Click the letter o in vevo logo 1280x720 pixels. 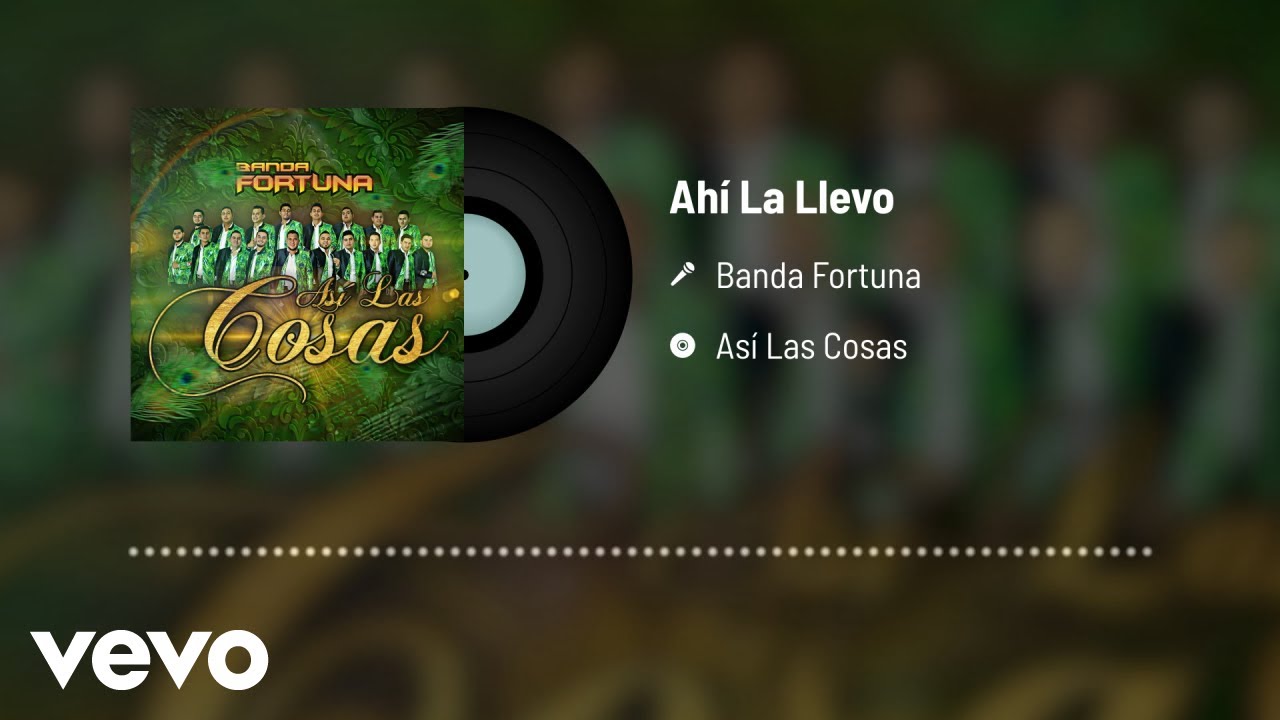coord(233,660)
